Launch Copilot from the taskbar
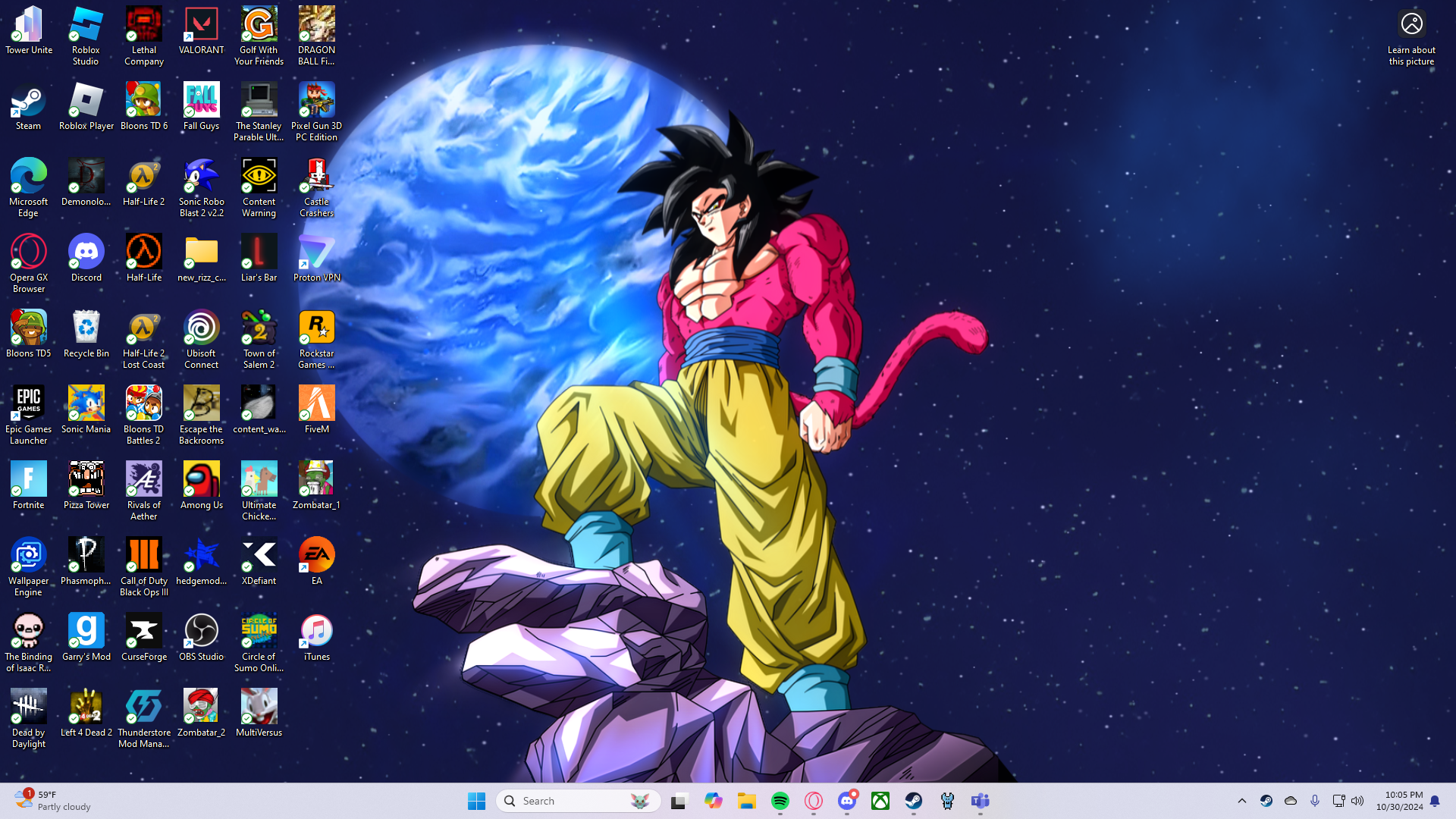The height and width of the screenshot is (819, 1456). point(713,801)
